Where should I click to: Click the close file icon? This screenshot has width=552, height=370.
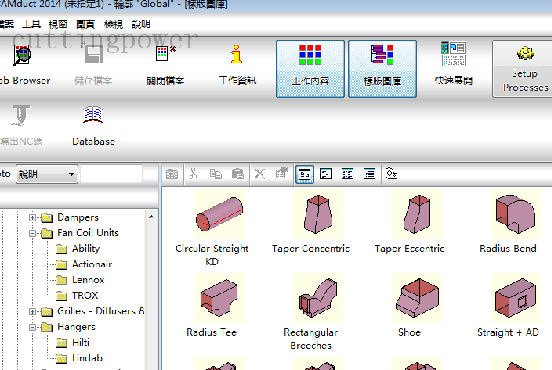165,54
